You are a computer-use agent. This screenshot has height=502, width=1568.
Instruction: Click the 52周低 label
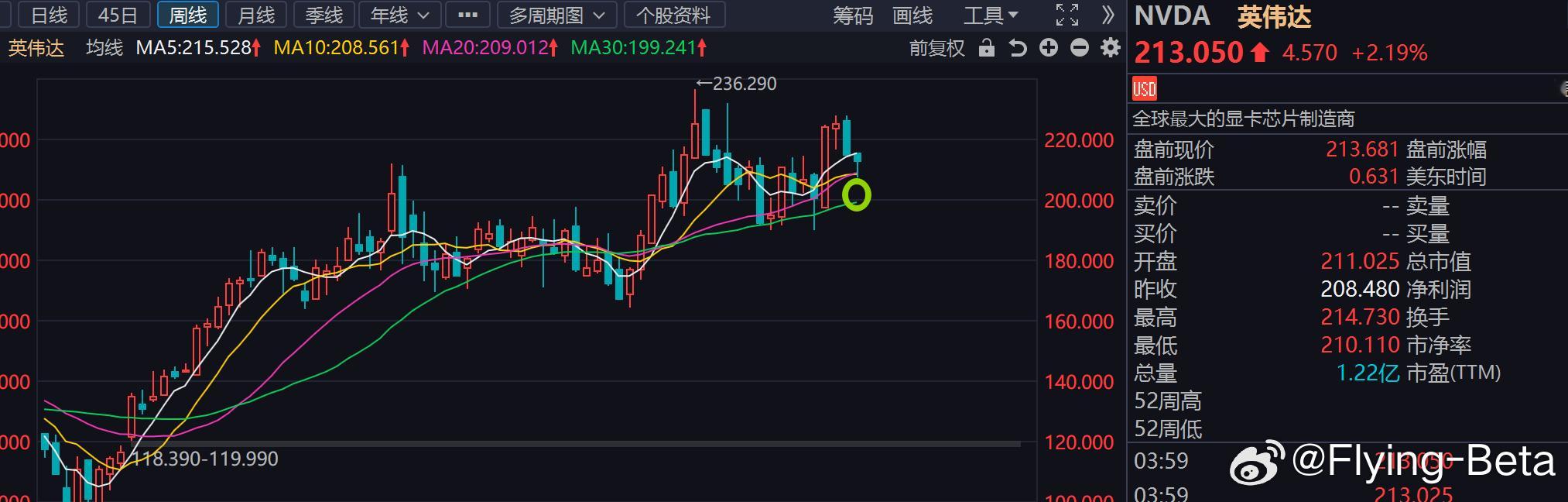click(x=1168, y=428)
